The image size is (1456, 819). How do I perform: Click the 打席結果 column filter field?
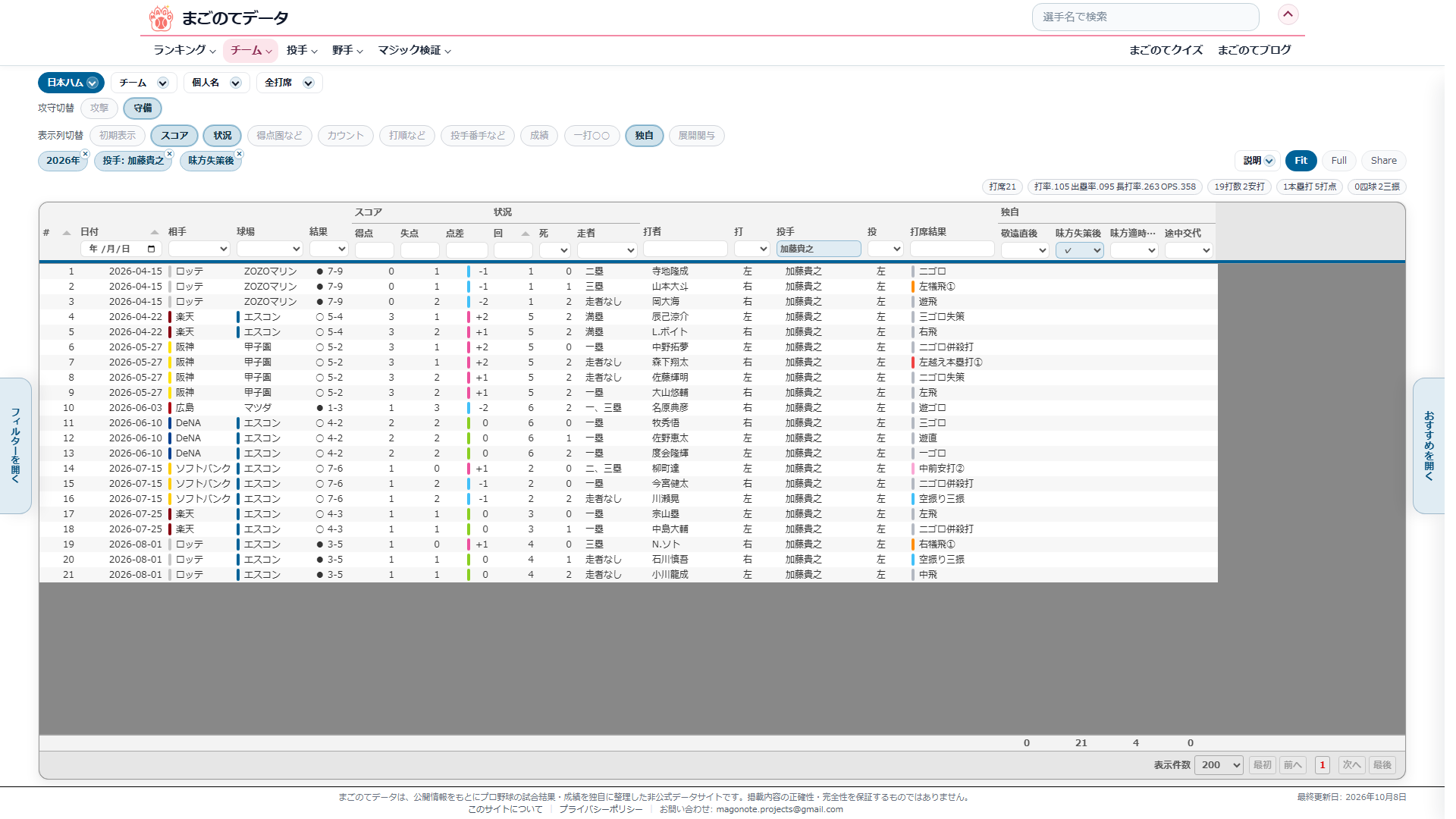(952, 249)
